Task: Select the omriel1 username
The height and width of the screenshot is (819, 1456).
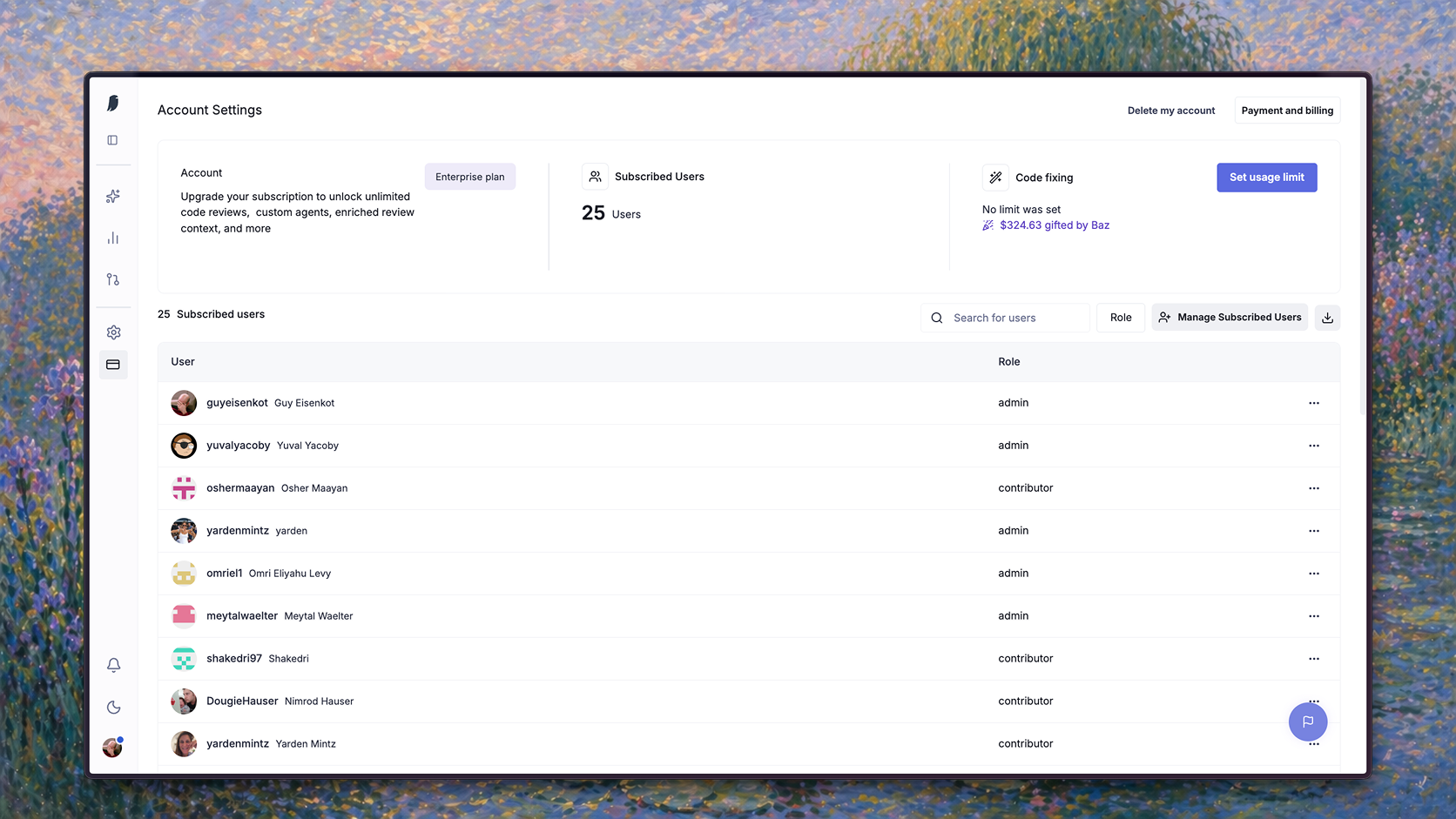Action: click(x=225, y=574)
